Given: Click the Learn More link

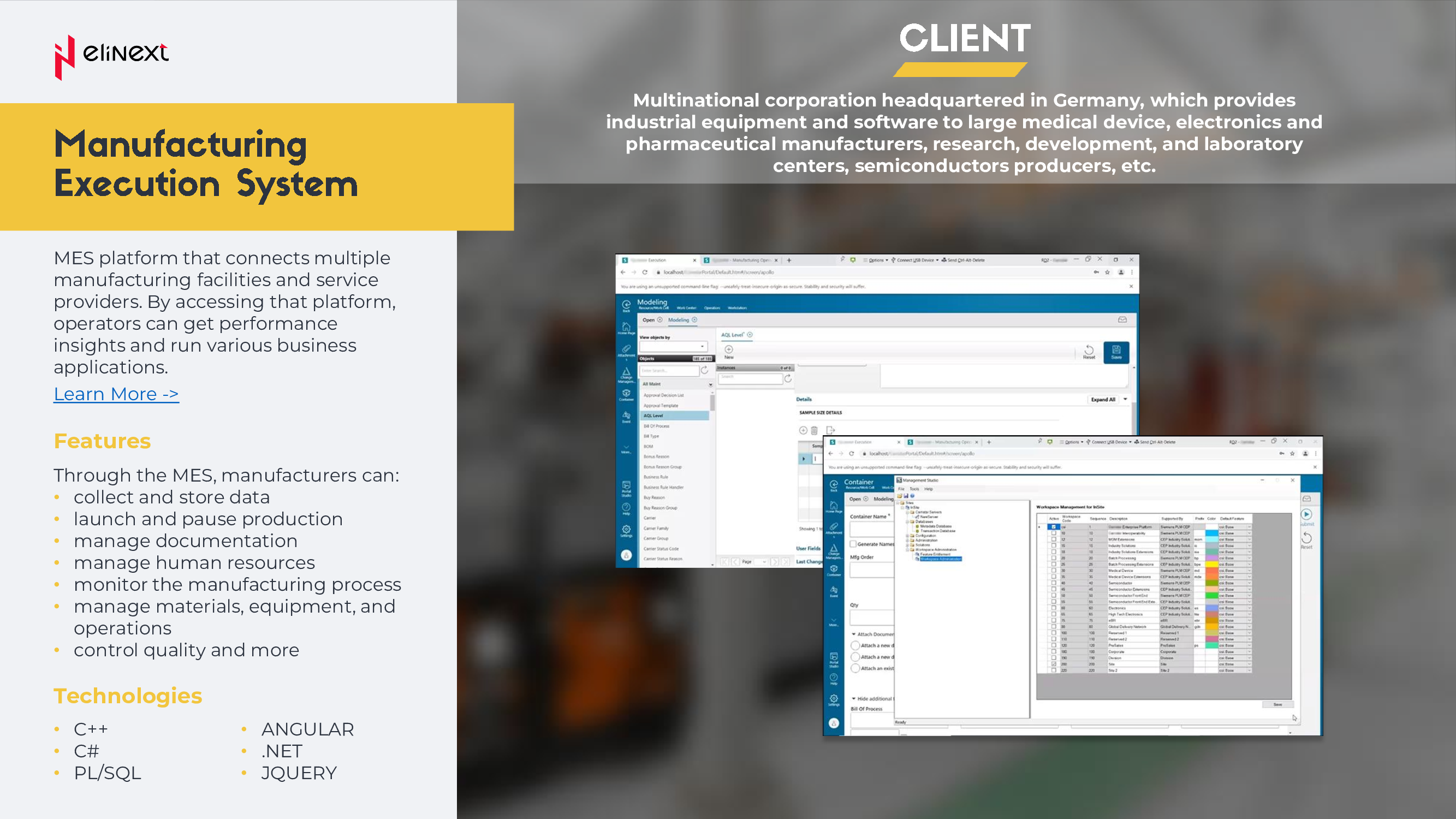Looking at the screenshot, I should pos(116,394).
